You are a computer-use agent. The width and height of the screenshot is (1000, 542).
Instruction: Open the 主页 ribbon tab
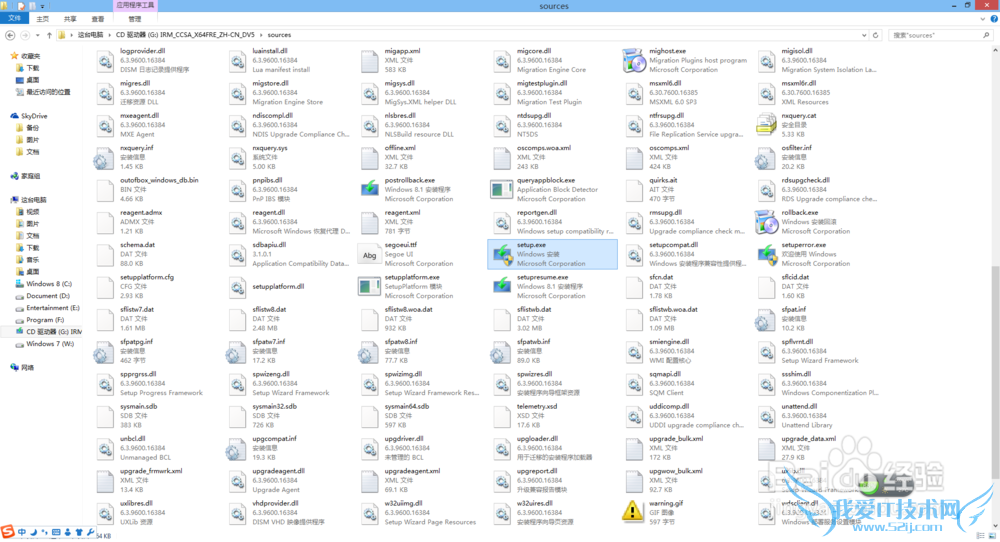(x=43, y=19)
